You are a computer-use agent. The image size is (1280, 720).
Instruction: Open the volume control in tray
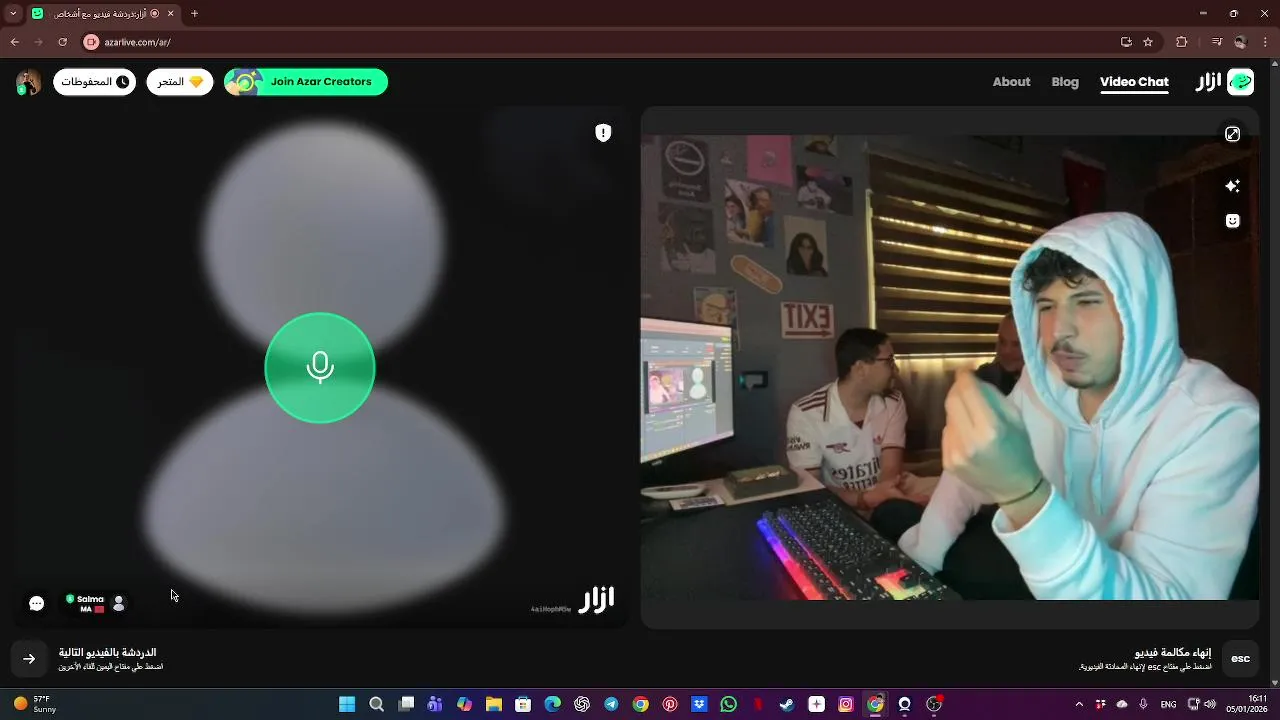1209,704
